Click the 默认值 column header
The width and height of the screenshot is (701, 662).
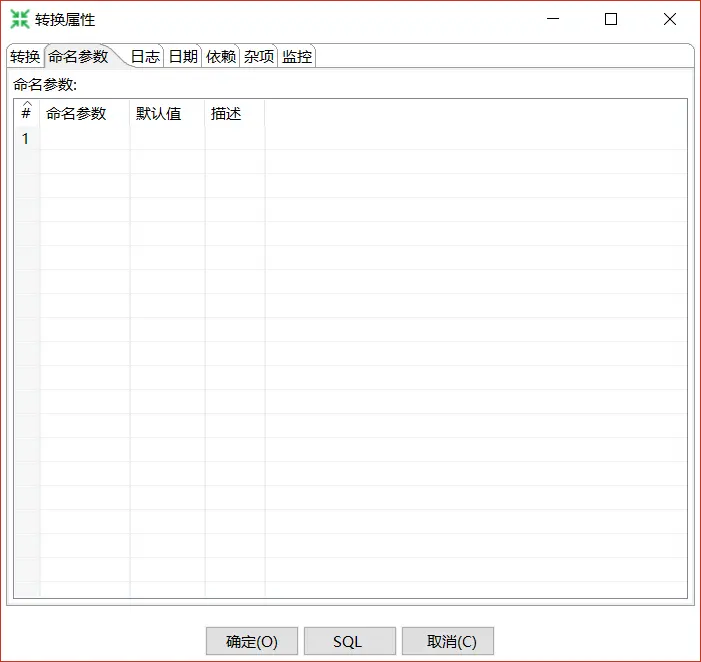coord(168,113)
